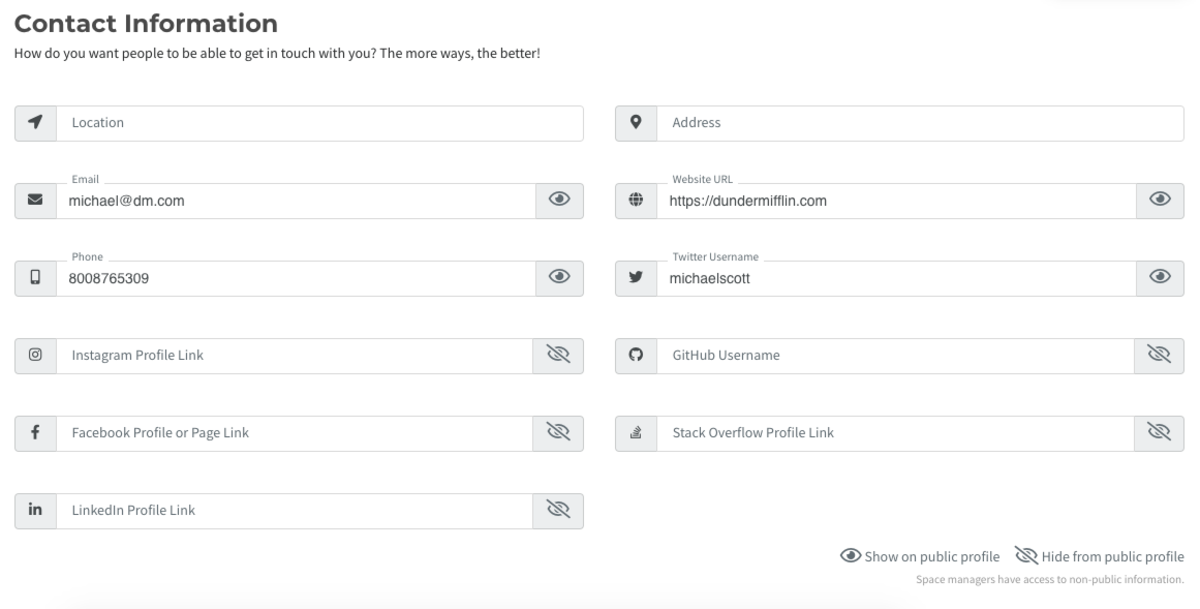Click the GitHub logo icon
Screen dimensions: 1200x609
coord(635,355)
